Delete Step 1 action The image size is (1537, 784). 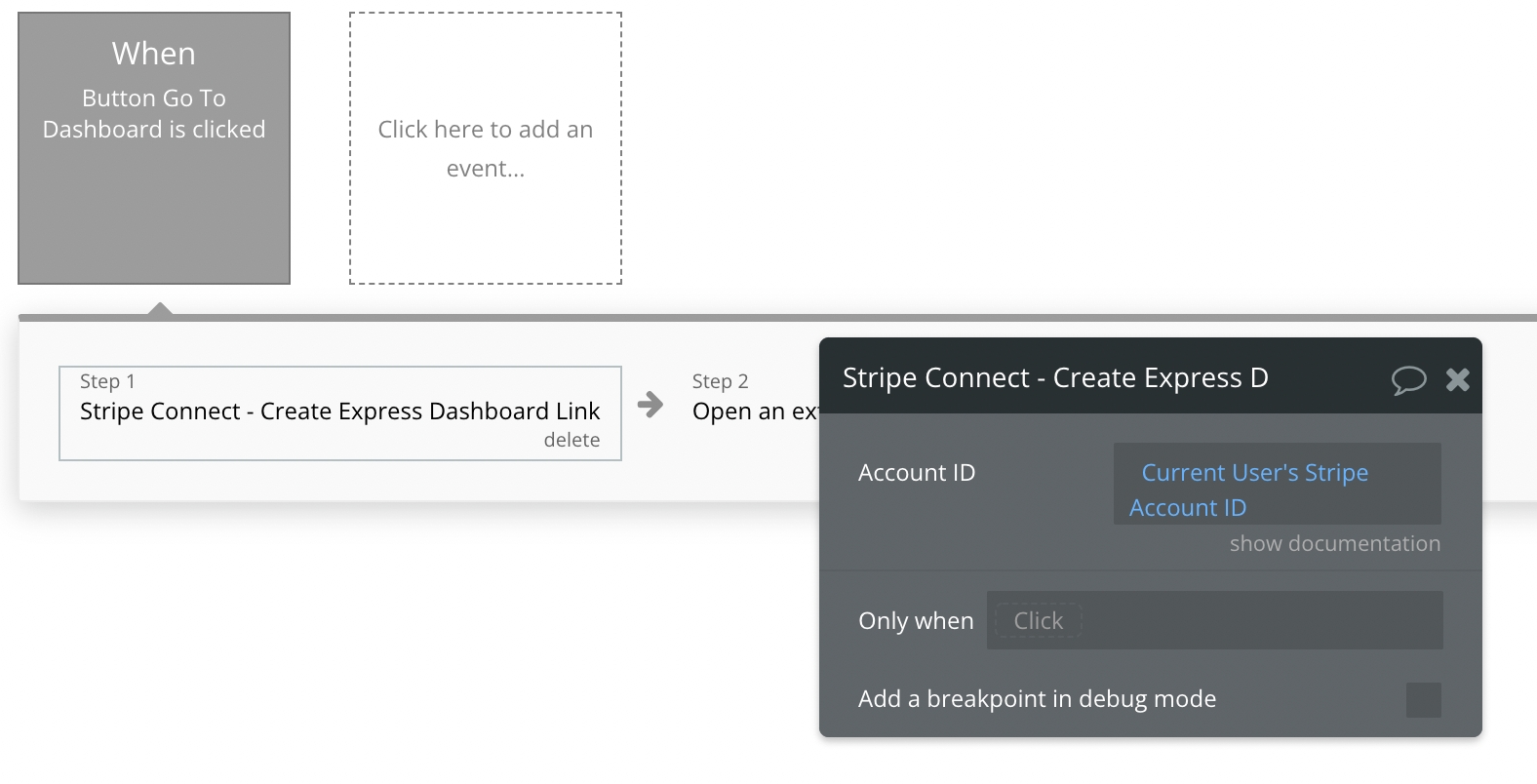[x=571, y=440]
